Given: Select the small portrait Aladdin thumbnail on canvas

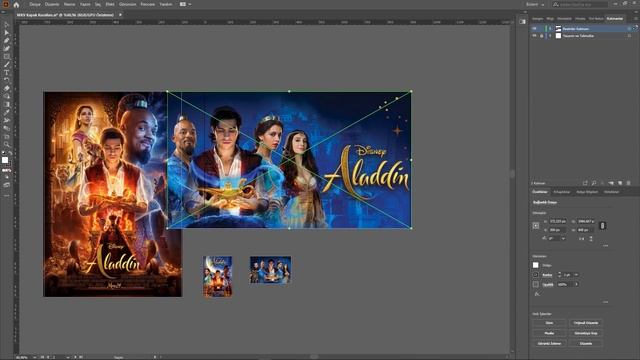Looking at the screenshot, I should tap(218, 276).
